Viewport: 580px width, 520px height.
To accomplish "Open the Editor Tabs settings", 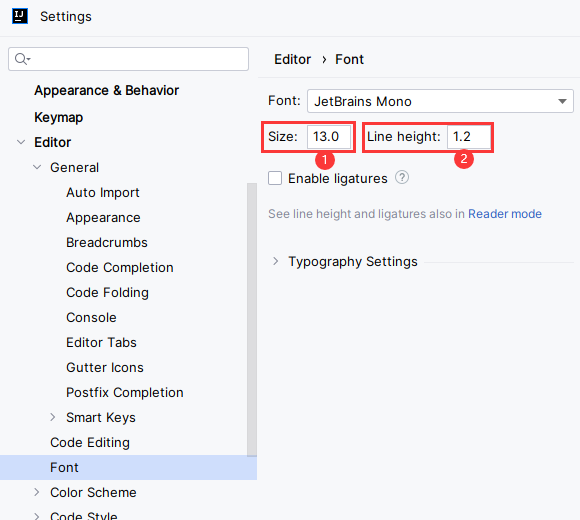I will (x=101, y=342).
